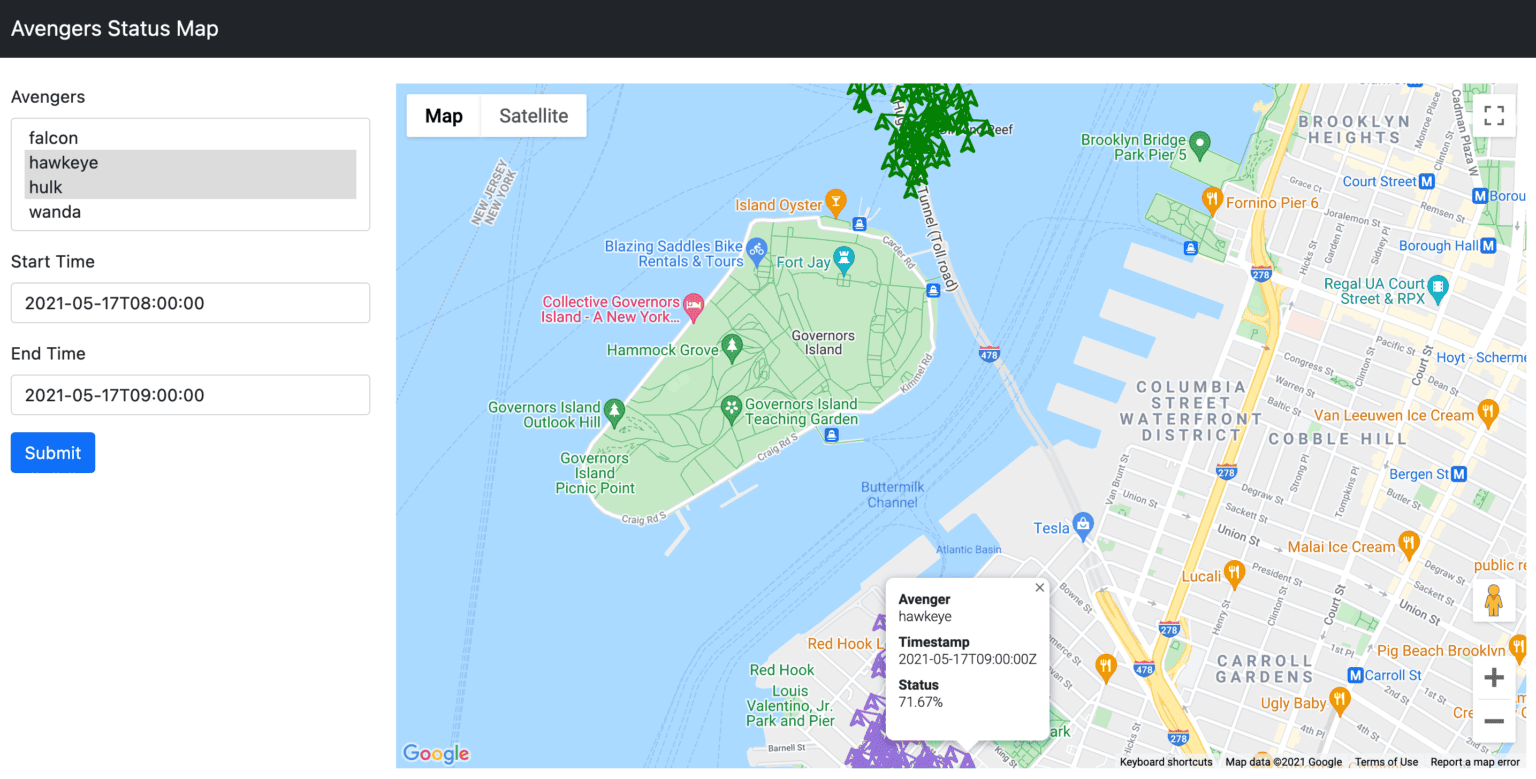Screen dimensions: 1536x779
Task: Open the Terms of Use link
Action: point(1387,761)
